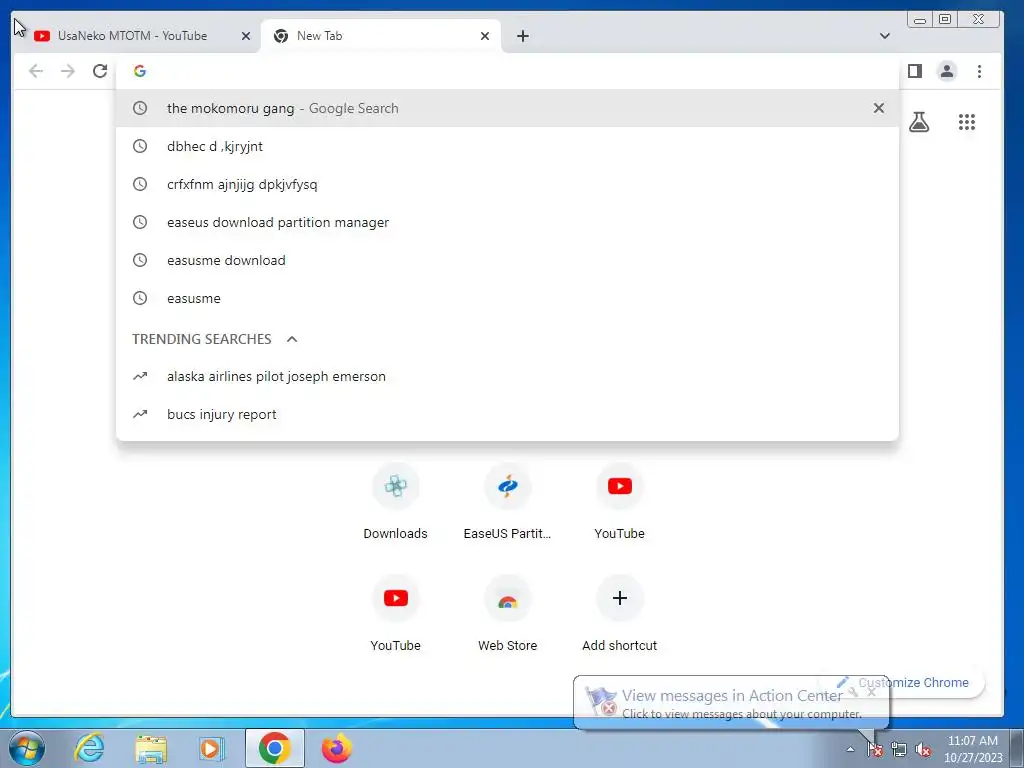The width and height of the screenshot is (1024, 768).
Task: Open Action Center flag tray icon
Action: [875, 749]
